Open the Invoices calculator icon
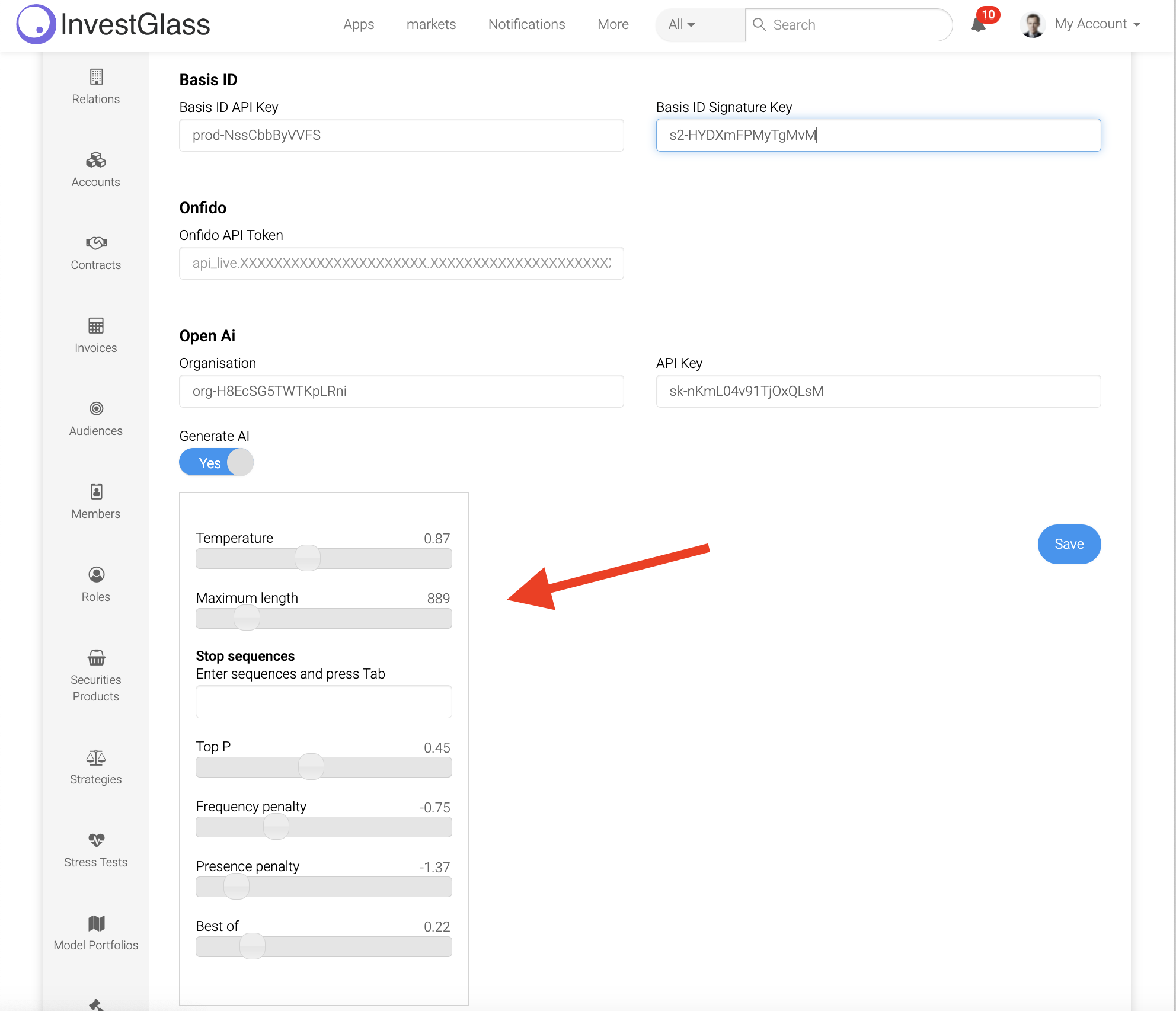The image size is (1176, 1011). tap(96, 326)
